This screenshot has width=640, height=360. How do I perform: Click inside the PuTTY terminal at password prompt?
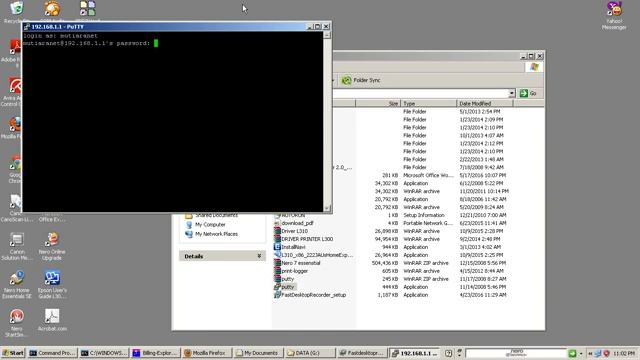(156, 43)
